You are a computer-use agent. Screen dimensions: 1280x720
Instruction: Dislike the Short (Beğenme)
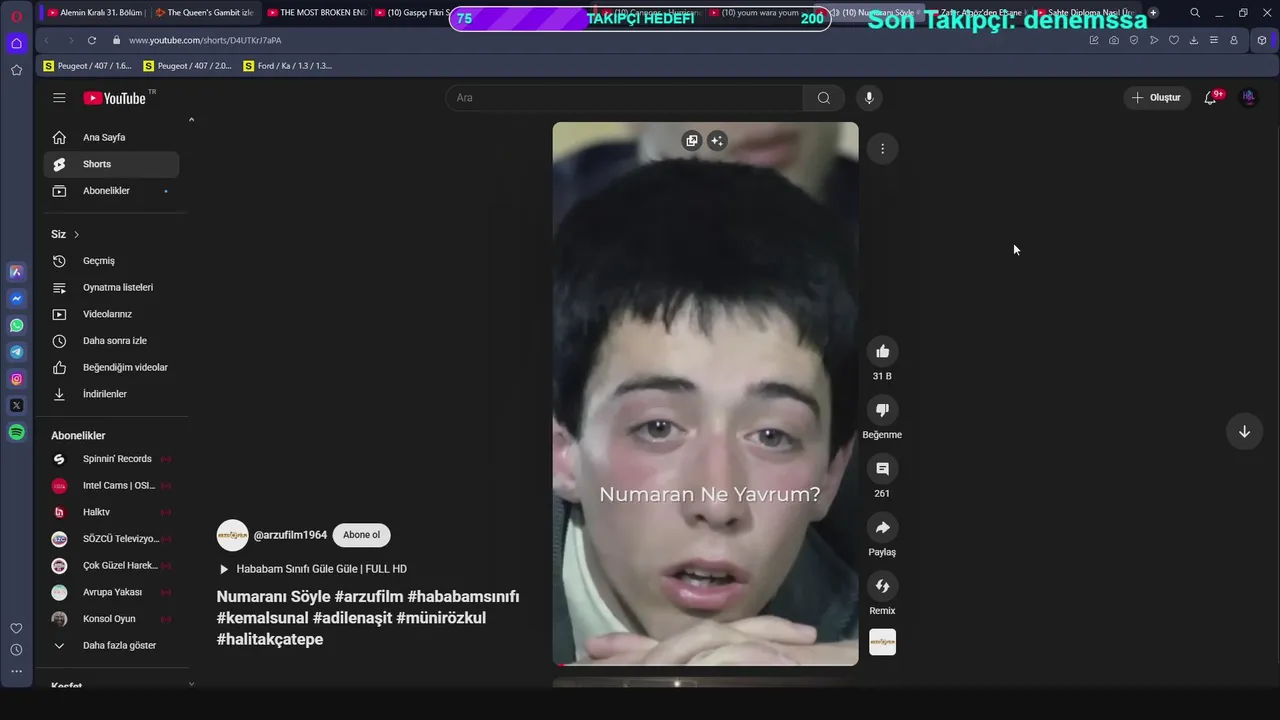click(882, 410)
